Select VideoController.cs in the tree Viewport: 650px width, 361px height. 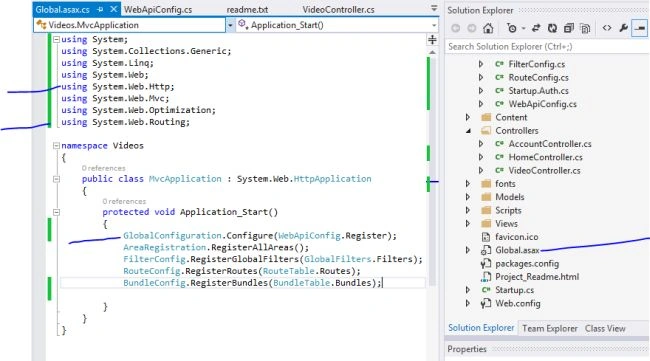[x=544, y=170]
